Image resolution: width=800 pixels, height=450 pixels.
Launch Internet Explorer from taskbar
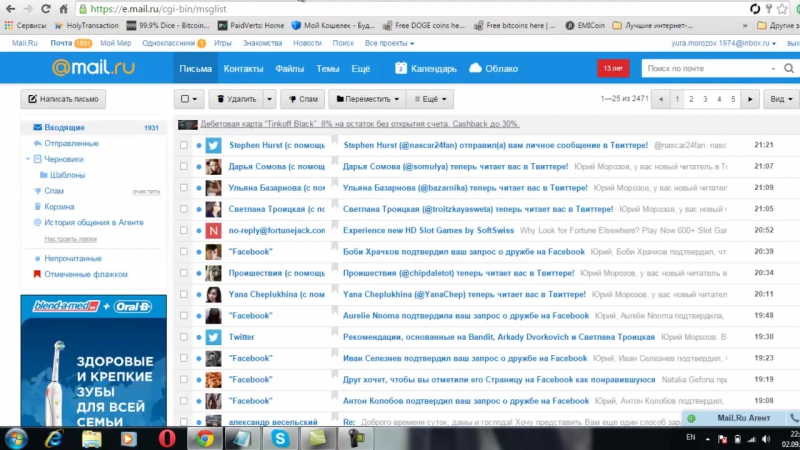tap(54, 439)
